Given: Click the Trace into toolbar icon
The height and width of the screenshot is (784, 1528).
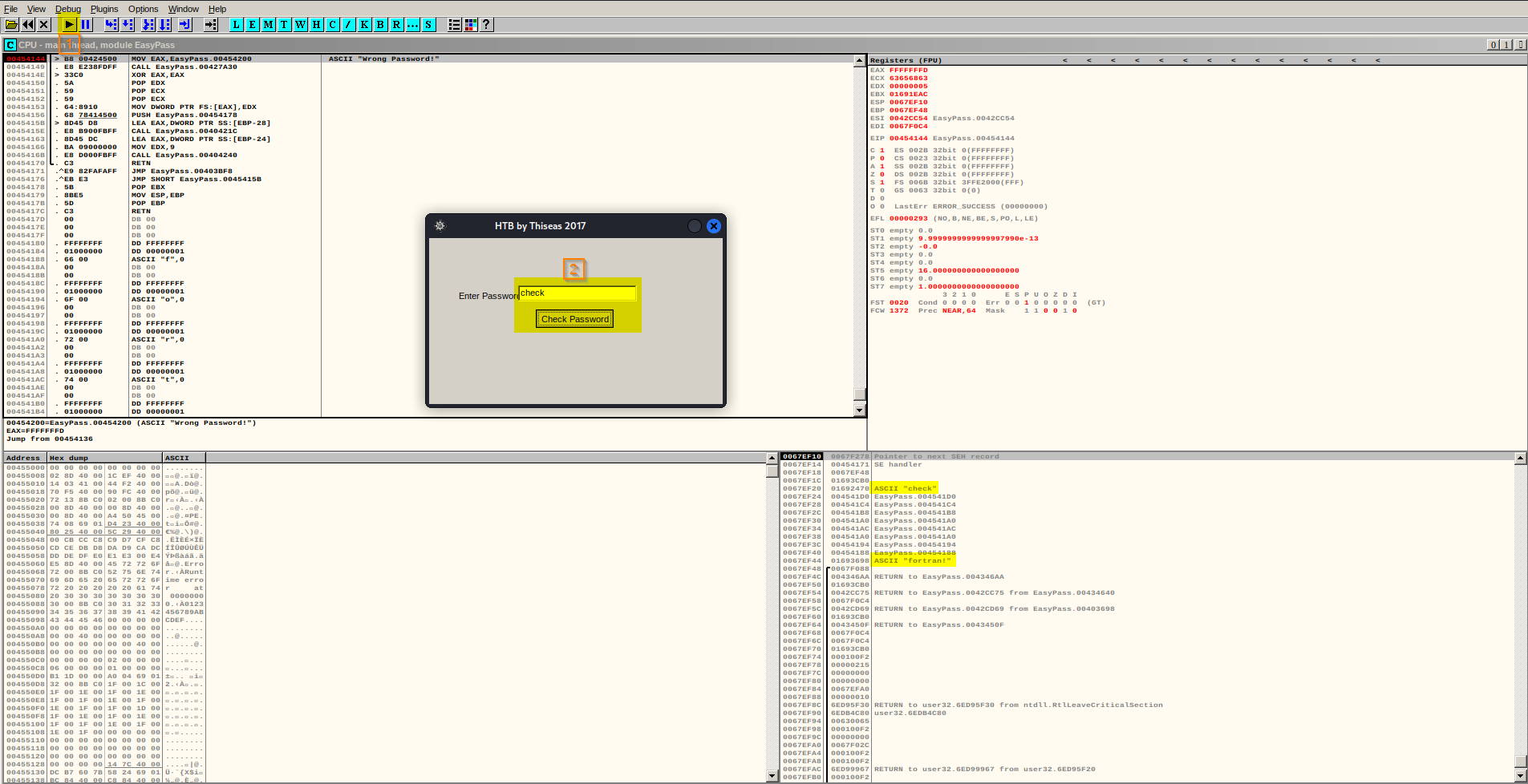Looking at the screenshot, I should [148, 25].
